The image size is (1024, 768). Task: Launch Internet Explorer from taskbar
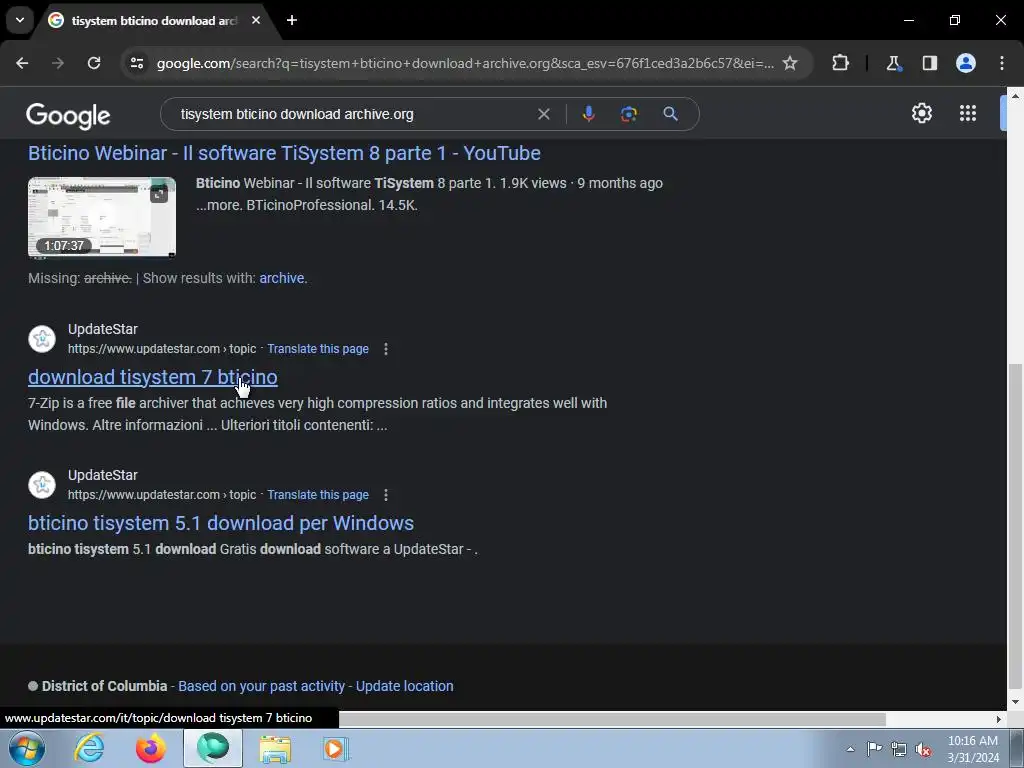(89, 748)
